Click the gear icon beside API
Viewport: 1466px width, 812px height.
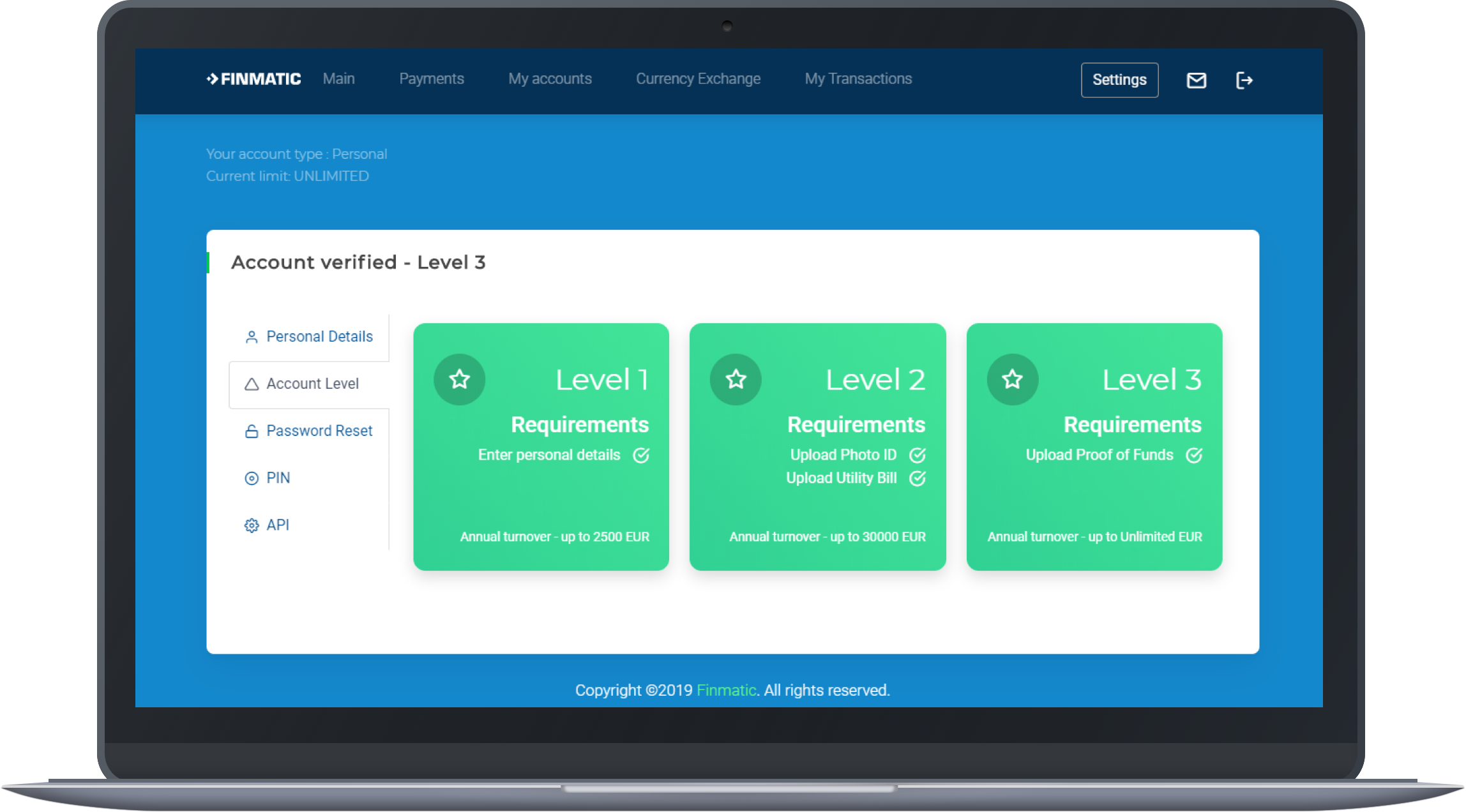coord(252,525)
